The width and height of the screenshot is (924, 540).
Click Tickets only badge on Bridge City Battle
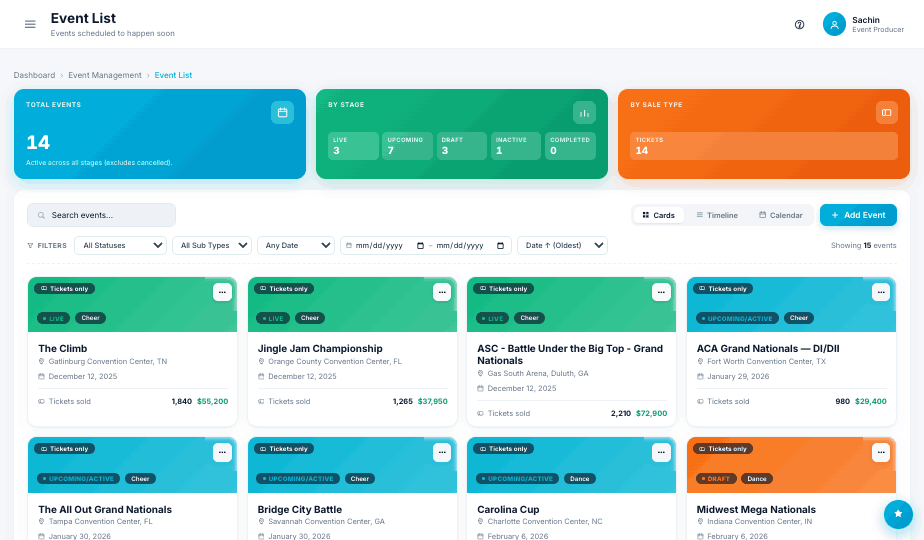(284, 449)
